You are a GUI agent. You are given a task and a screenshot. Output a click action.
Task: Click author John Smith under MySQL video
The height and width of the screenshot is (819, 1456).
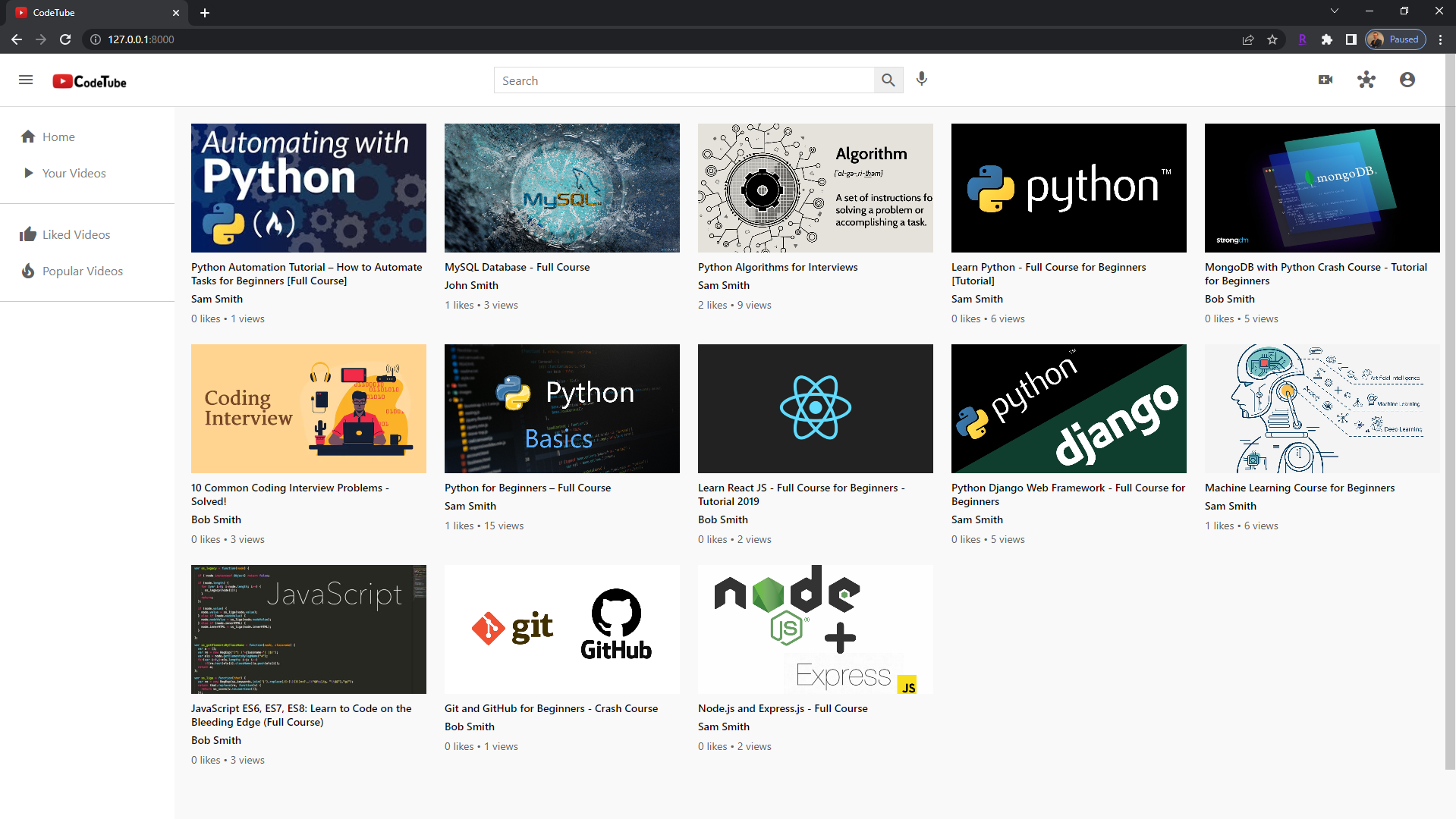pos(471,285)
